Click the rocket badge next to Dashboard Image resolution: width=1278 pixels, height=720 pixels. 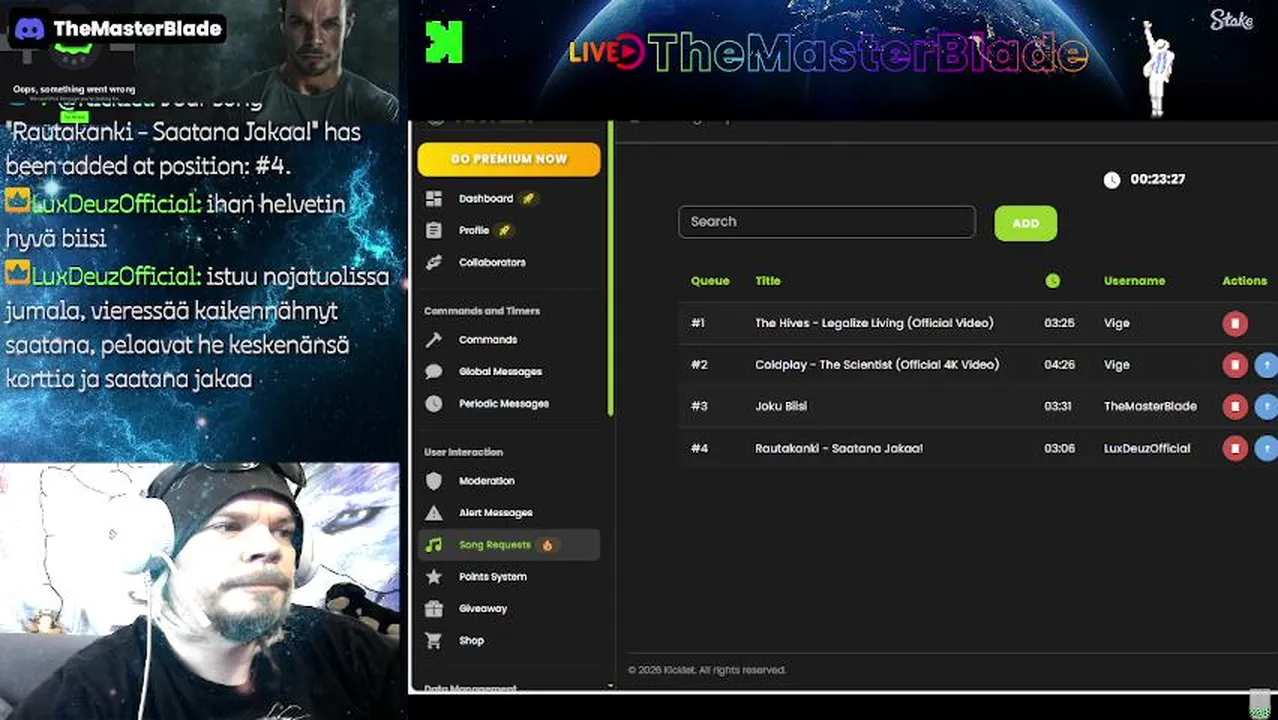(528, 199)
